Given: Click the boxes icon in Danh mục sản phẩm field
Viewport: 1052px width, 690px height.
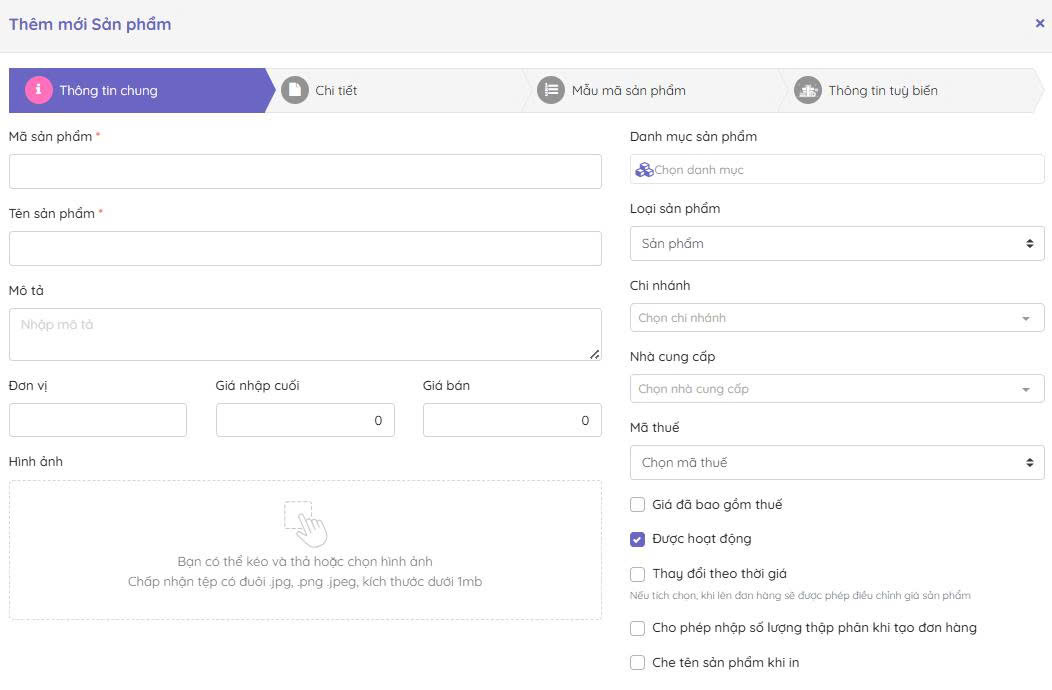Looking at the screenshot, I should point(644,170).
